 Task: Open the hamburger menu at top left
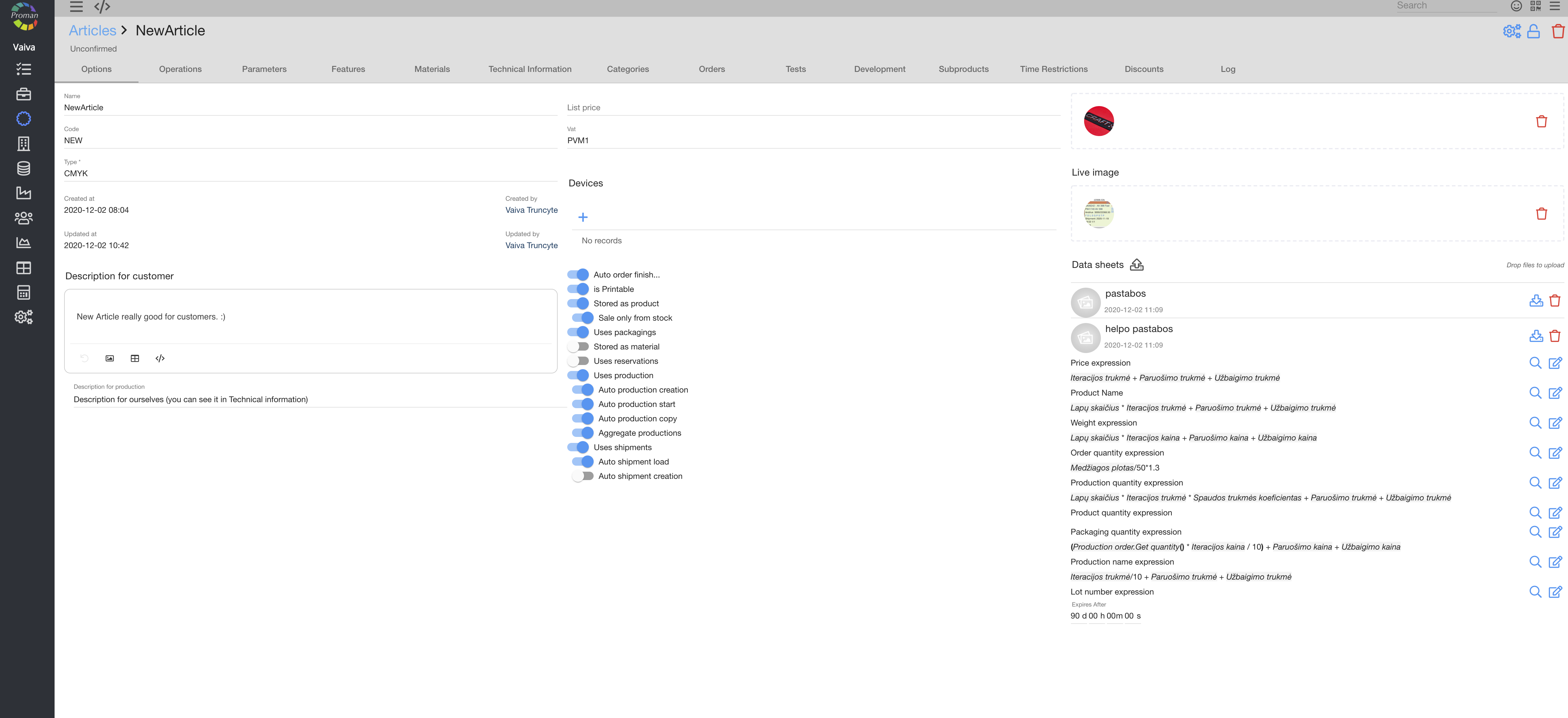click(76, 7)
